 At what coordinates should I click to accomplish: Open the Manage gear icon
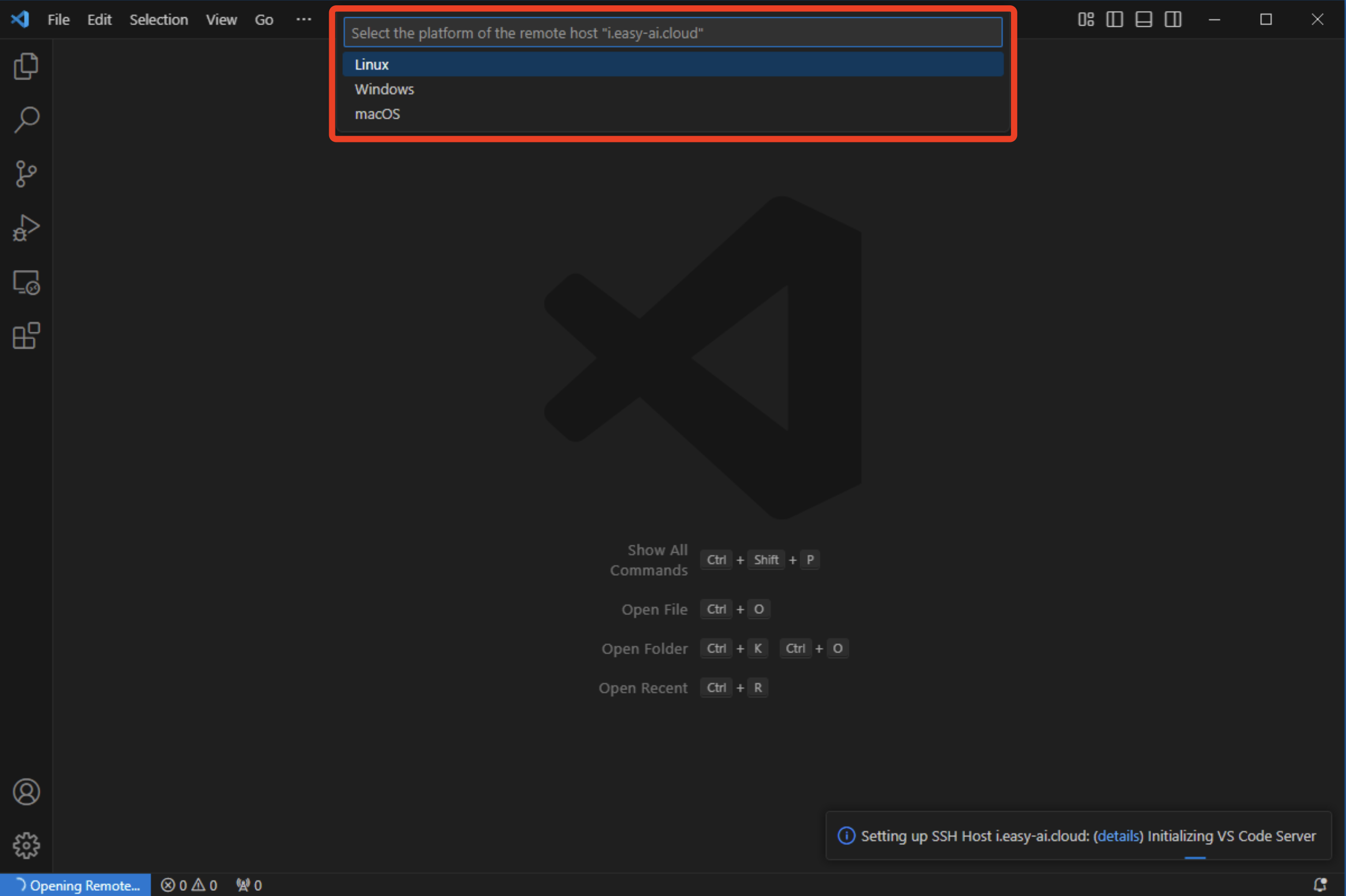(x=26, y=845)
